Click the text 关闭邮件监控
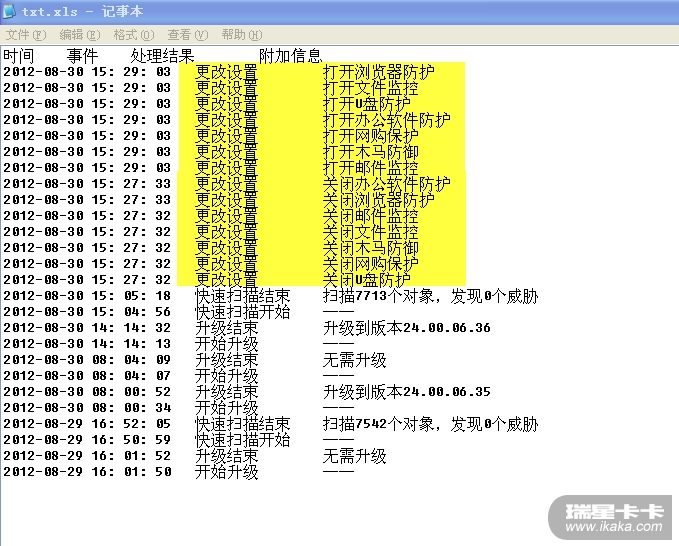The image size is (679, 546). click(x=371, y=216)
